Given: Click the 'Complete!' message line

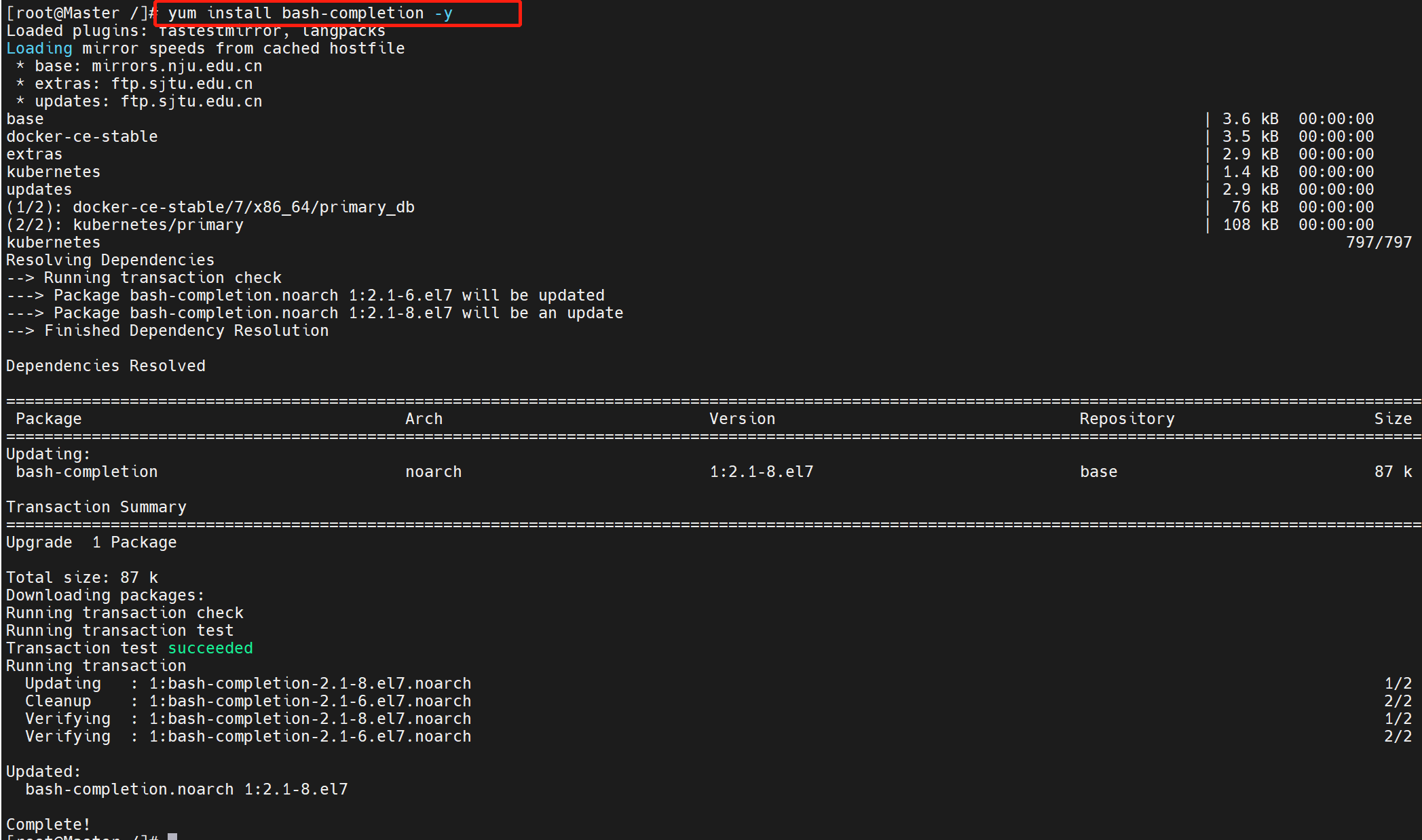Looking at the screenshot, I should [x=48, y=824].
